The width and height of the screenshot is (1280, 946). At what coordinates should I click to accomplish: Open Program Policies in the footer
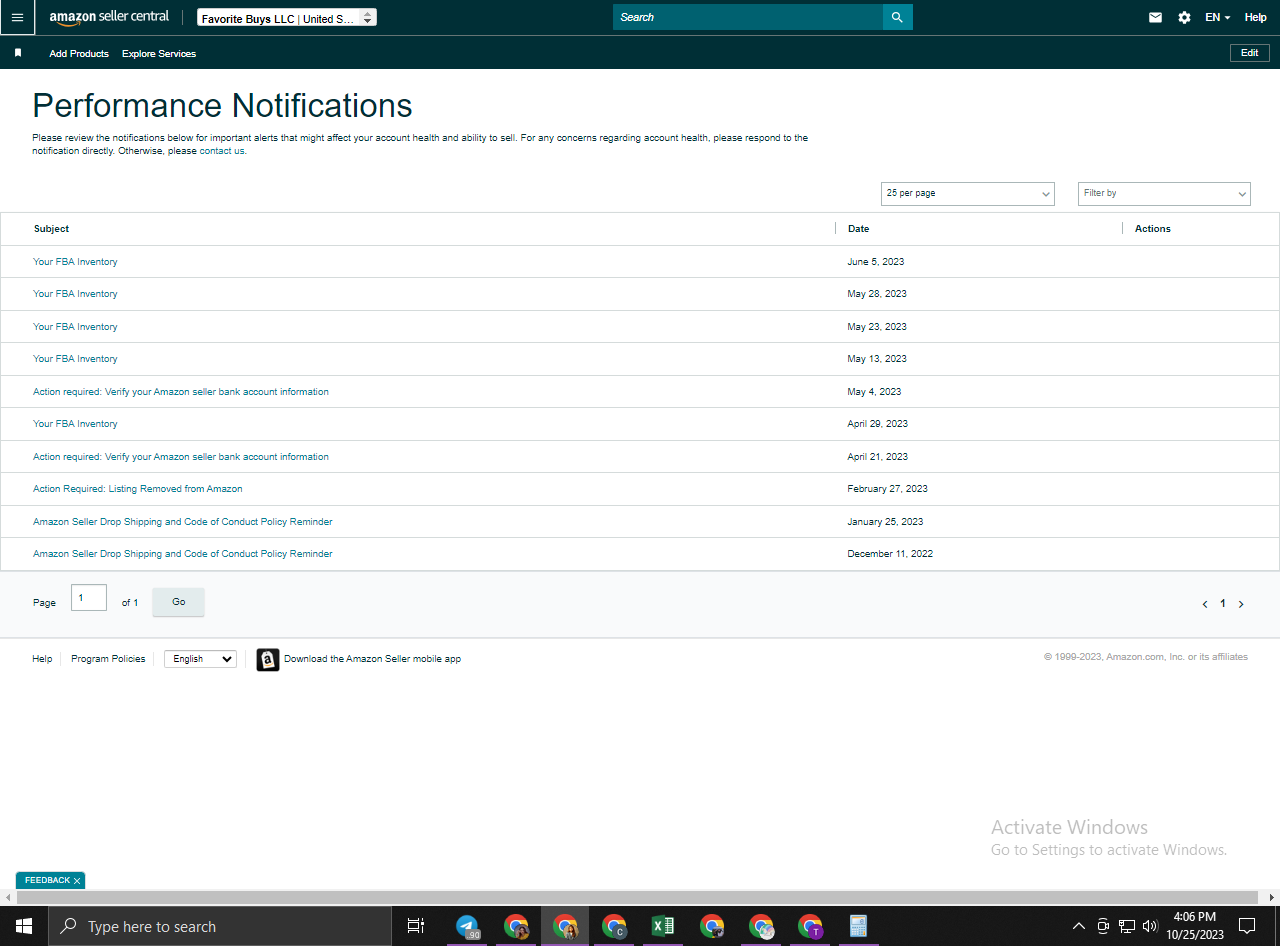tap(108, 659)
